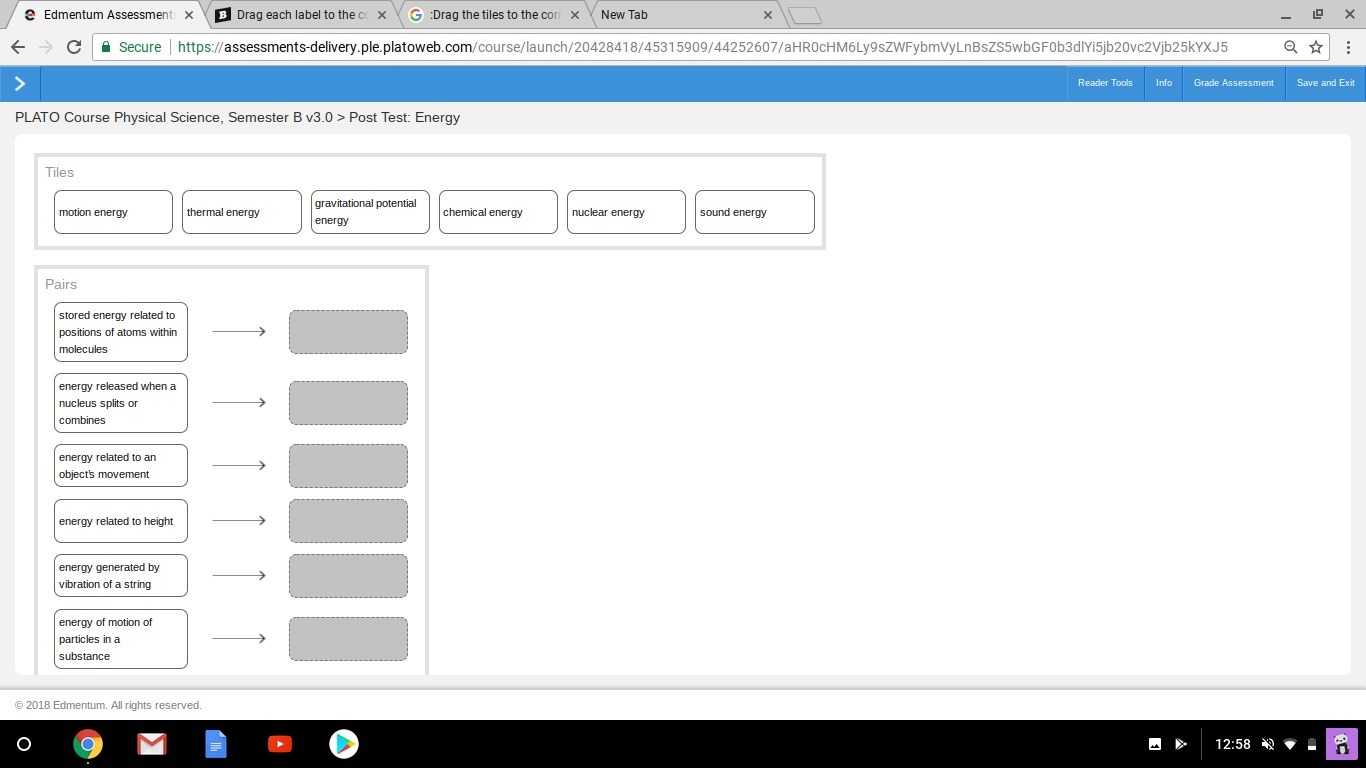The width and height of the screenshot is (1366, 768).
Task: Go back to the previous page
Action: point(18,47)
